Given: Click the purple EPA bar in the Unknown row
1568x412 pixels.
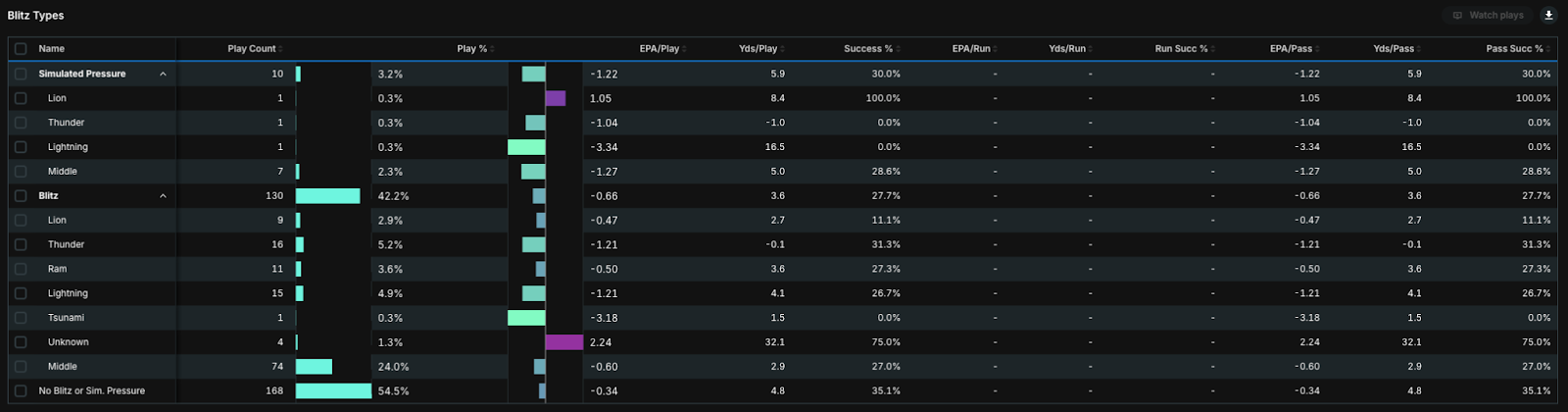Looking at the screenshot, I should 564,342.
